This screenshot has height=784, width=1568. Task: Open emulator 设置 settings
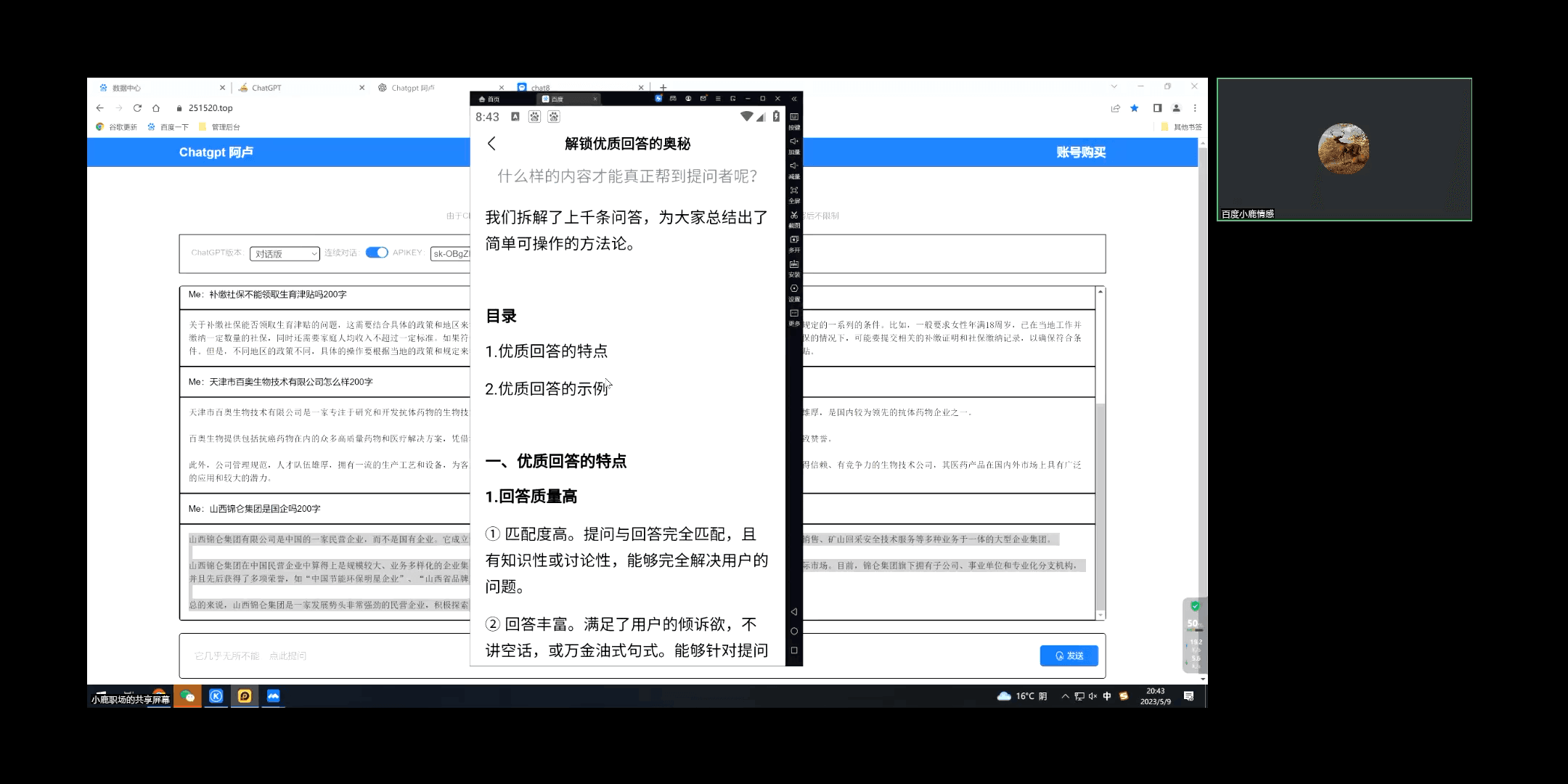[x=794, y=293]
